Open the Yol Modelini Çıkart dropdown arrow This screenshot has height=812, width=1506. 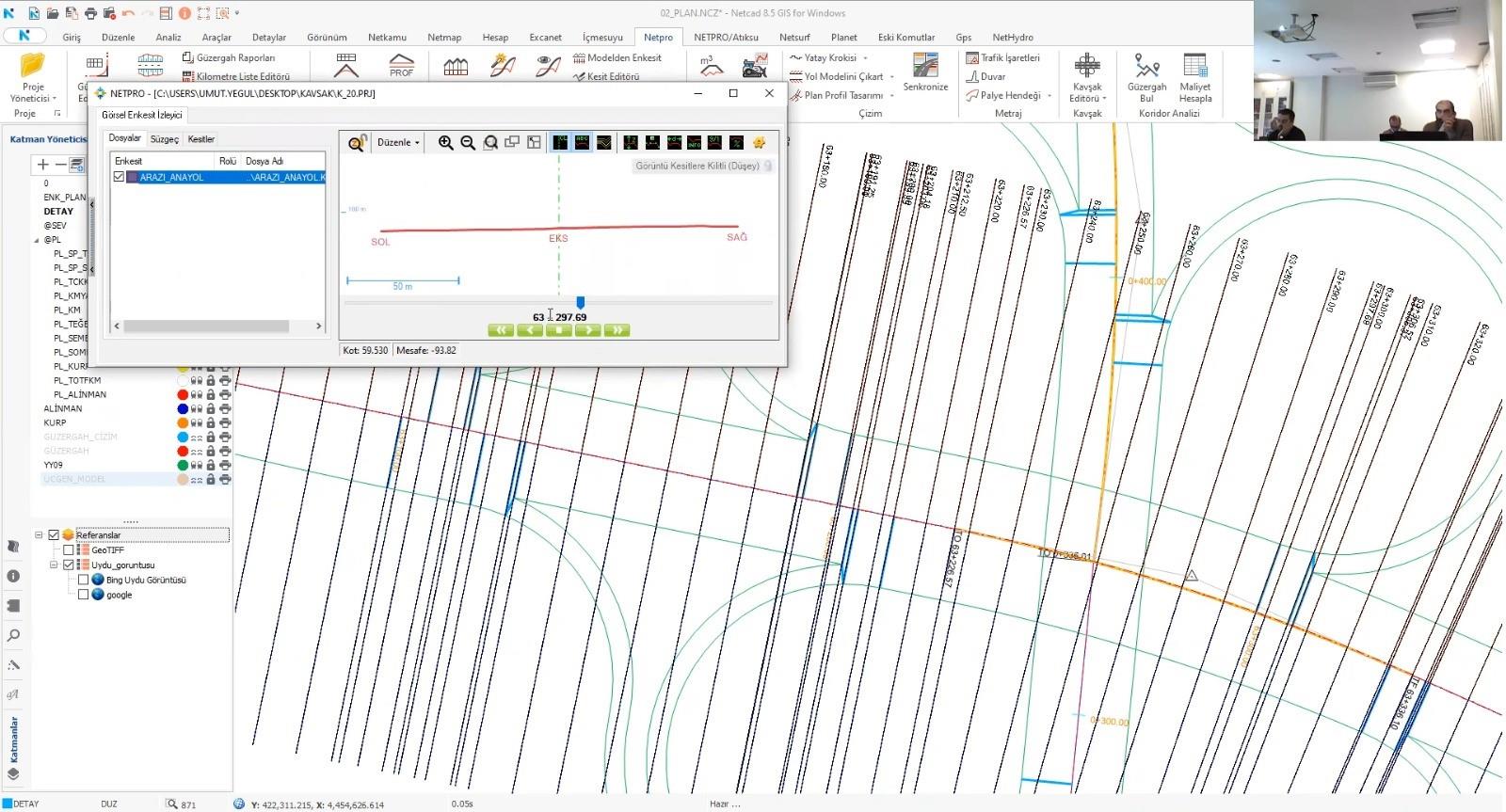click(891, 77)
